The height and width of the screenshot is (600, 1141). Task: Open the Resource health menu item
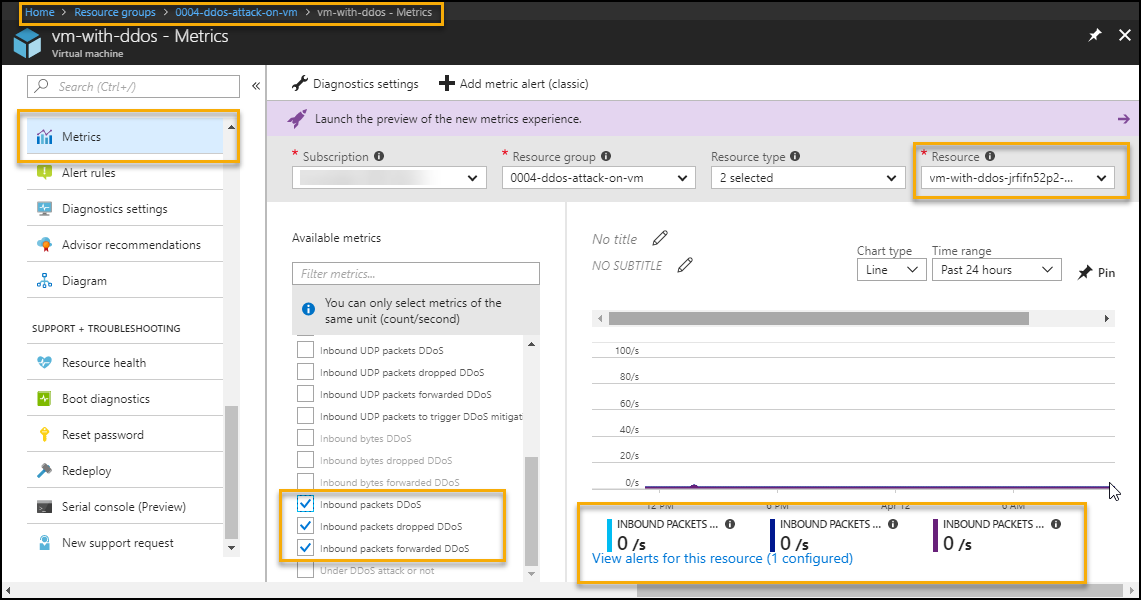(x=125, y=362)
